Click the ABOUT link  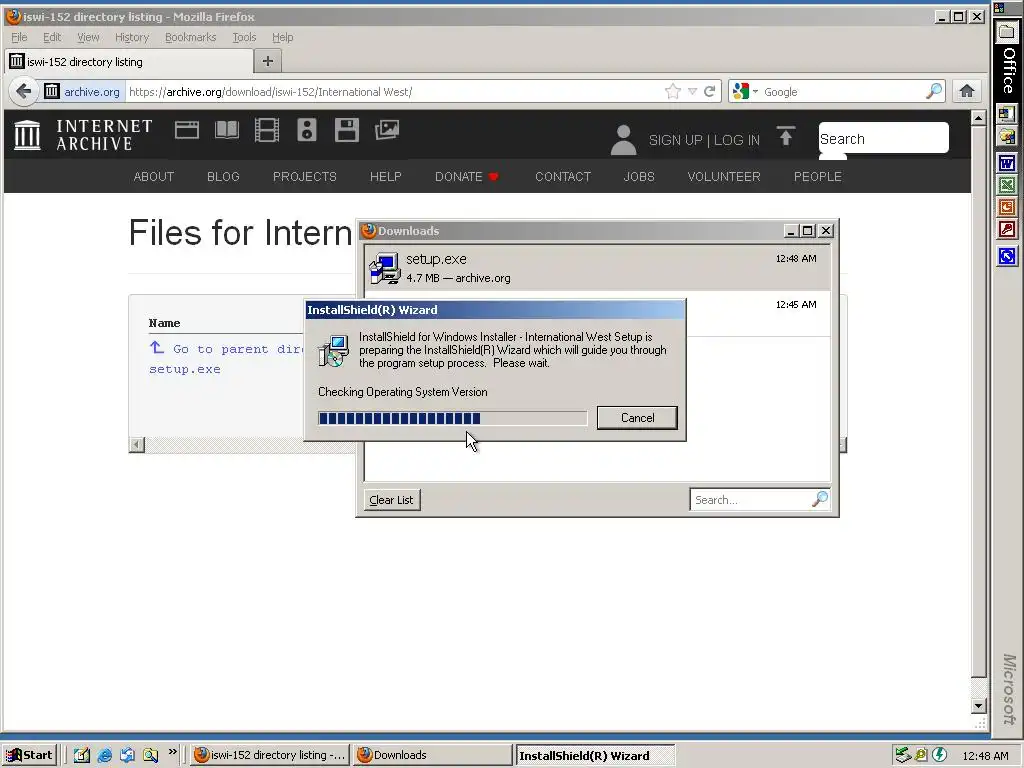[x=153, y=176]
